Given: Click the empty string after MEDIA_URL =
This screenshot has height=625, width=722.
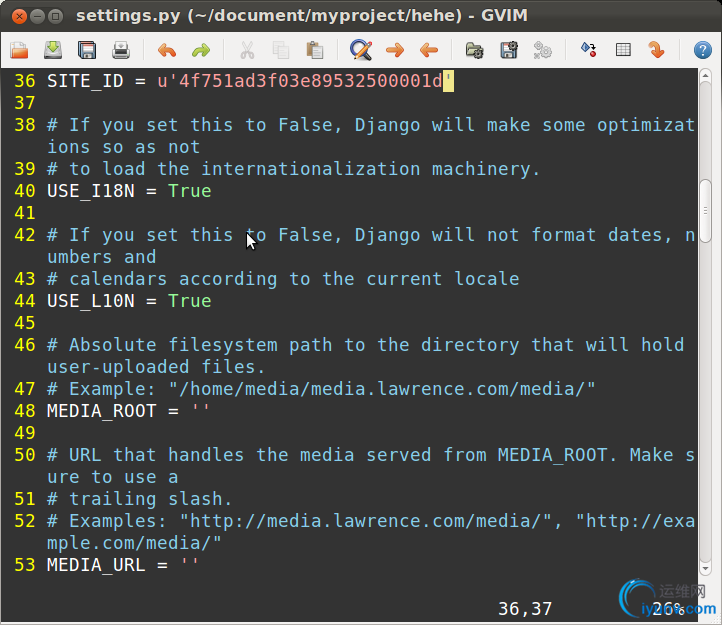Looking at the screenshot, I should pyautogui.click(x=190, y=564).
